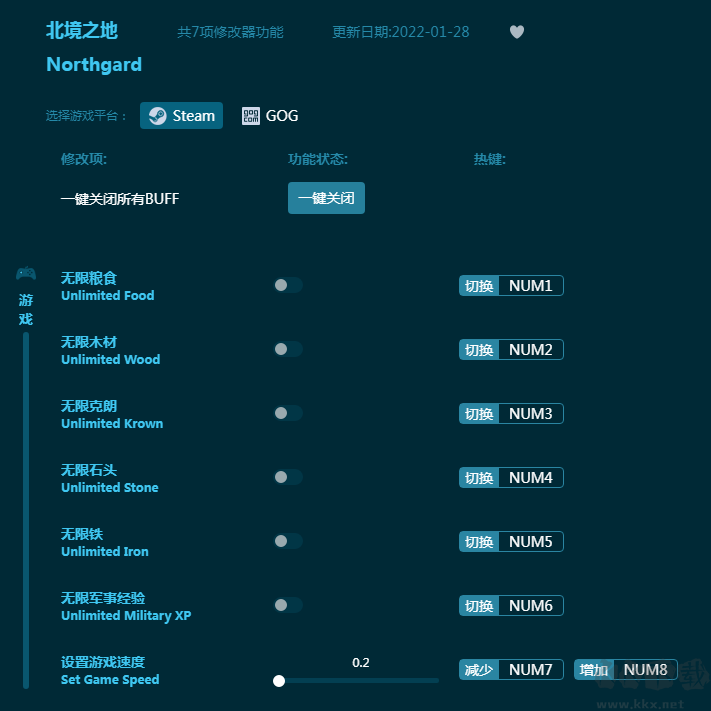Toggle Unlimited Food switch
Image resolution: width=711 pixels, height=711 pixels.
(x=288, y=285)
